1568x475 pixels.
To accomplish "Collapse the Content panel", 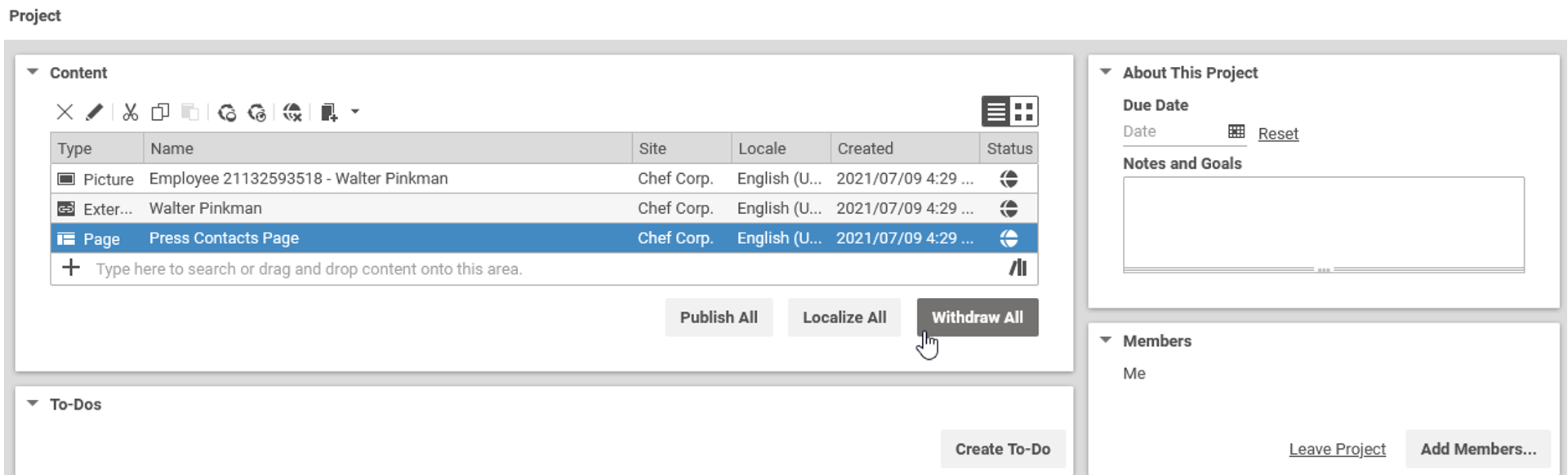I will click(33, 72).
